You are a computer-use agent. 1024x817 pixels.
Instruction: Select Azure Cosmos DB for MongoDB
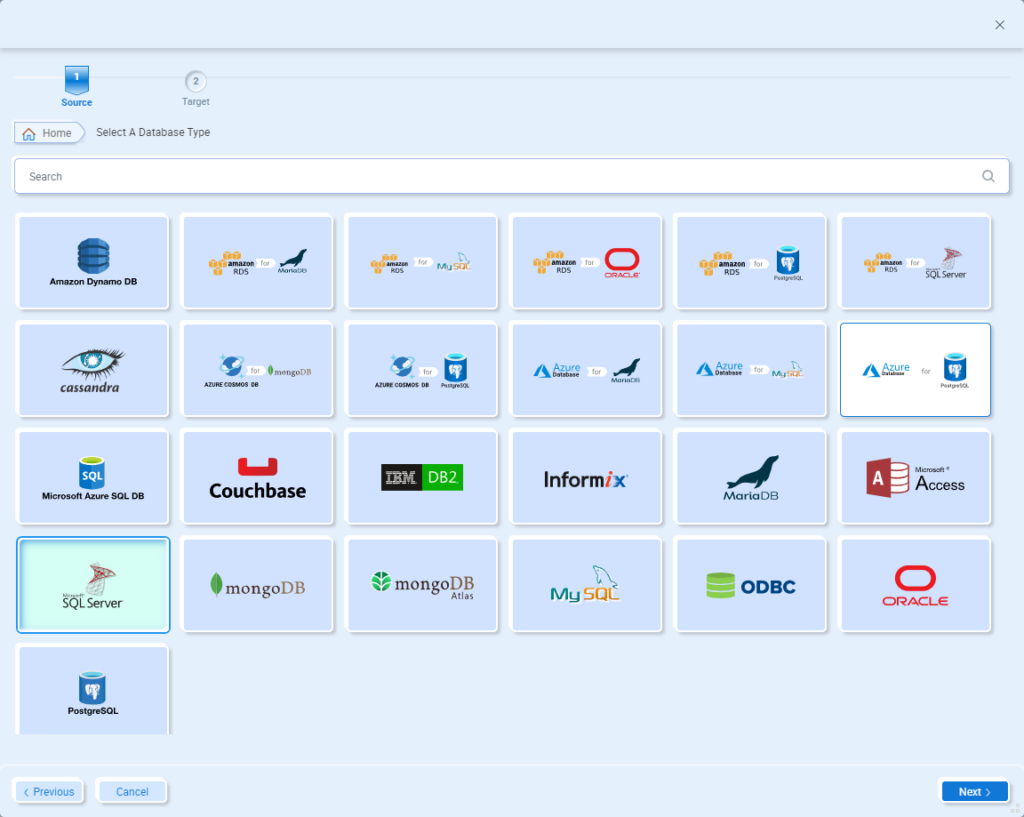[x=258, y=370]
